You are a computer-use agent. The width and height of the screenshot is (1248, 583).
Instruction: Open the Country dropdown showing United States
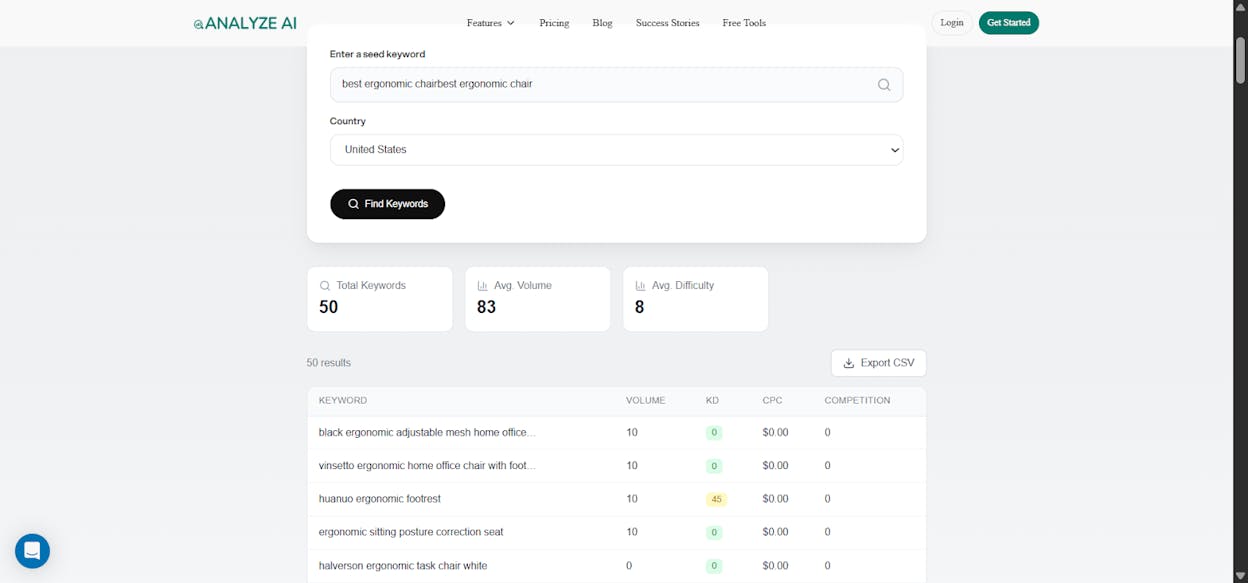(616, 150)
